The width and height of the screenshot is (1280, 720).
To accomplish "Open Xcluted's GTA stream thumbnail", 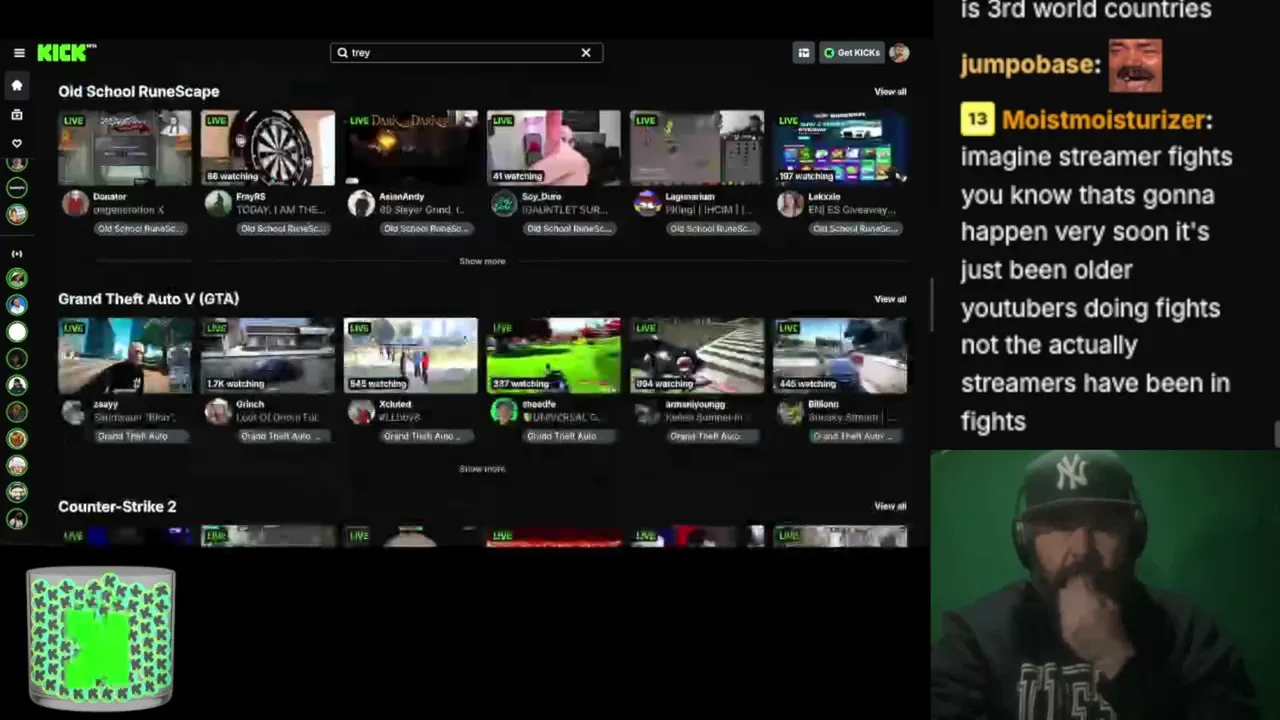I will click(x=411, y=356).
